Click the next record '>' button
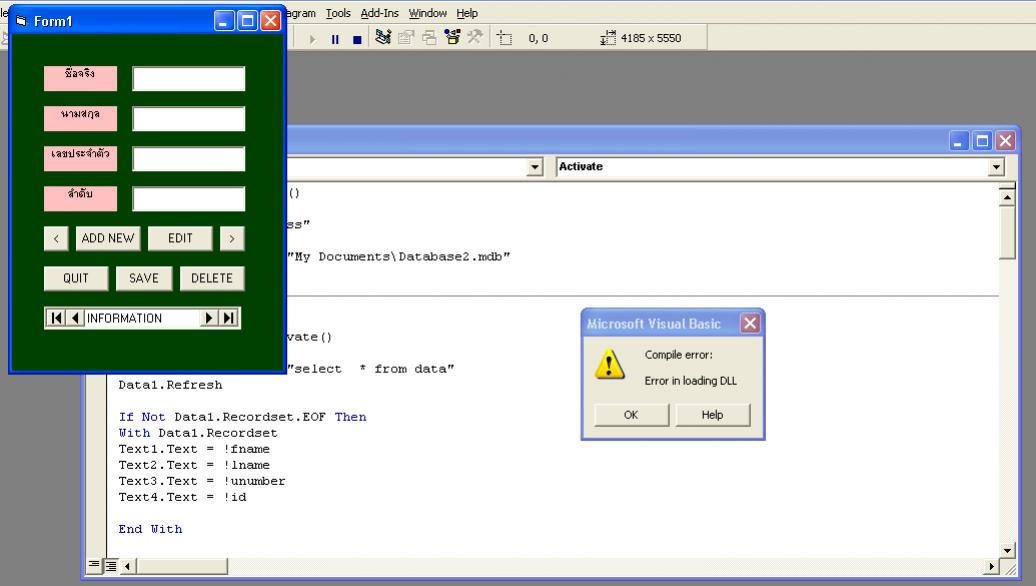This screenshot has width=1036, height=586. [x=232, y=238]
